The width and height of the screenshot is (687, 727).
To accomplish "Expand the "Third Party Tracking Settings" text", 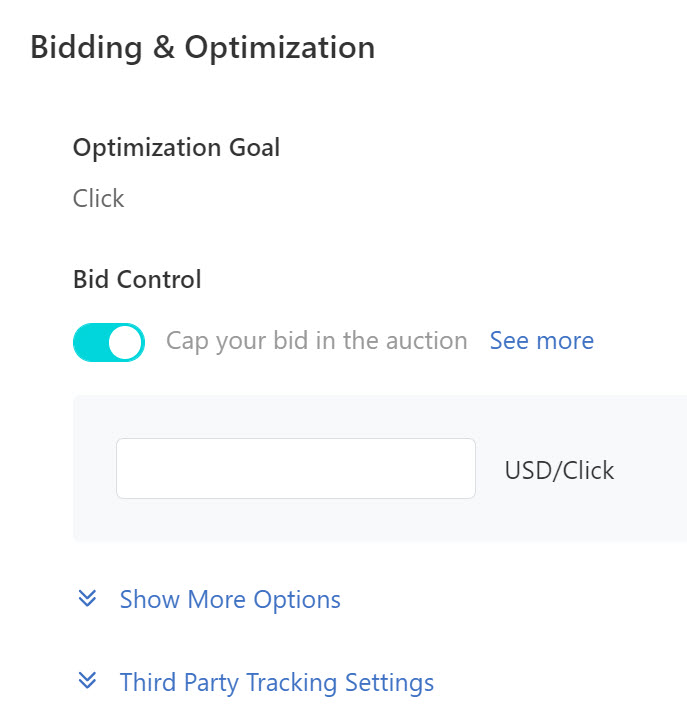I will click(276, 683).
